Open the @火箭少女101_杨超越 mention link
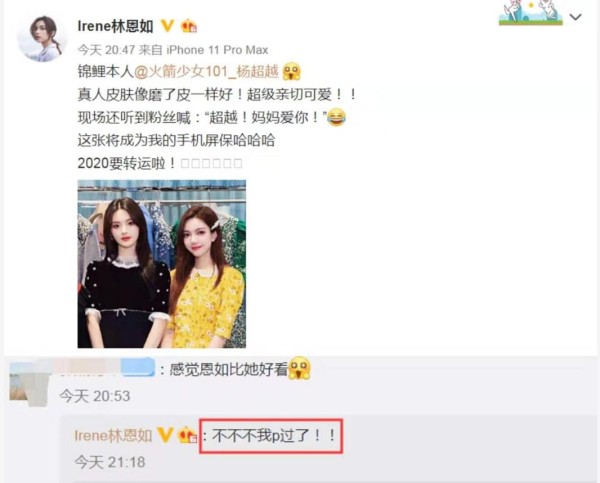The image size is (600, 483). click(206, 72)
